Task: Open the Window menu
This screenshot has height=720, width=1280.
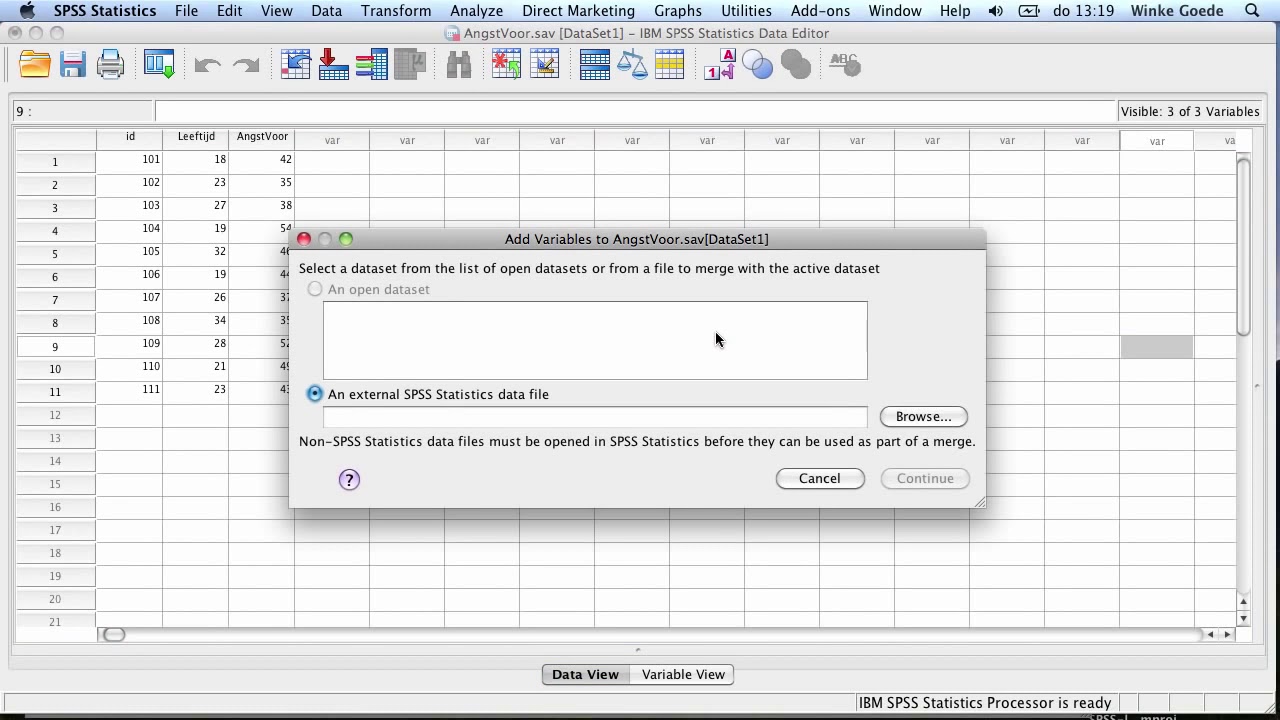Action: pos(895,11)
